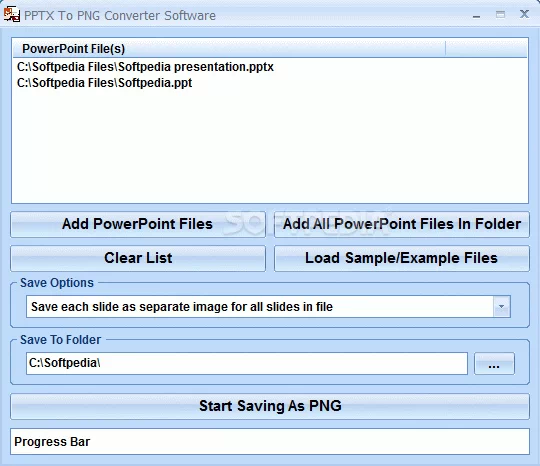Start Saving As PNG
Viewport: 540px width, 466px height.
pos(270,406)
